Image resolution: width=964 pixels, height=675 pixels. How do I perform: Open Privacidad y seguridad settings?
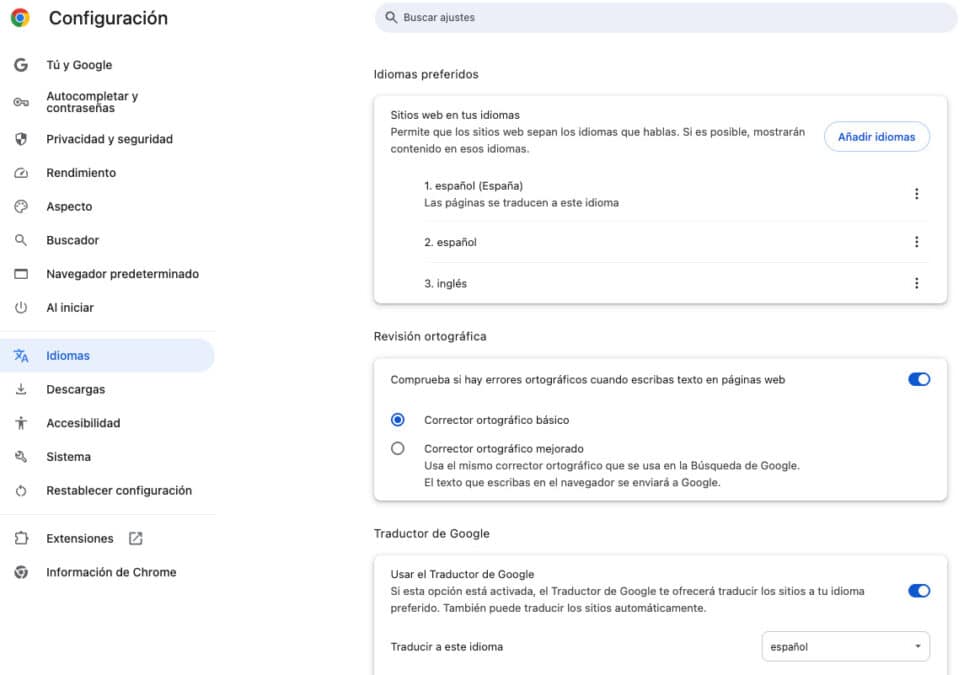coord(109,139)
